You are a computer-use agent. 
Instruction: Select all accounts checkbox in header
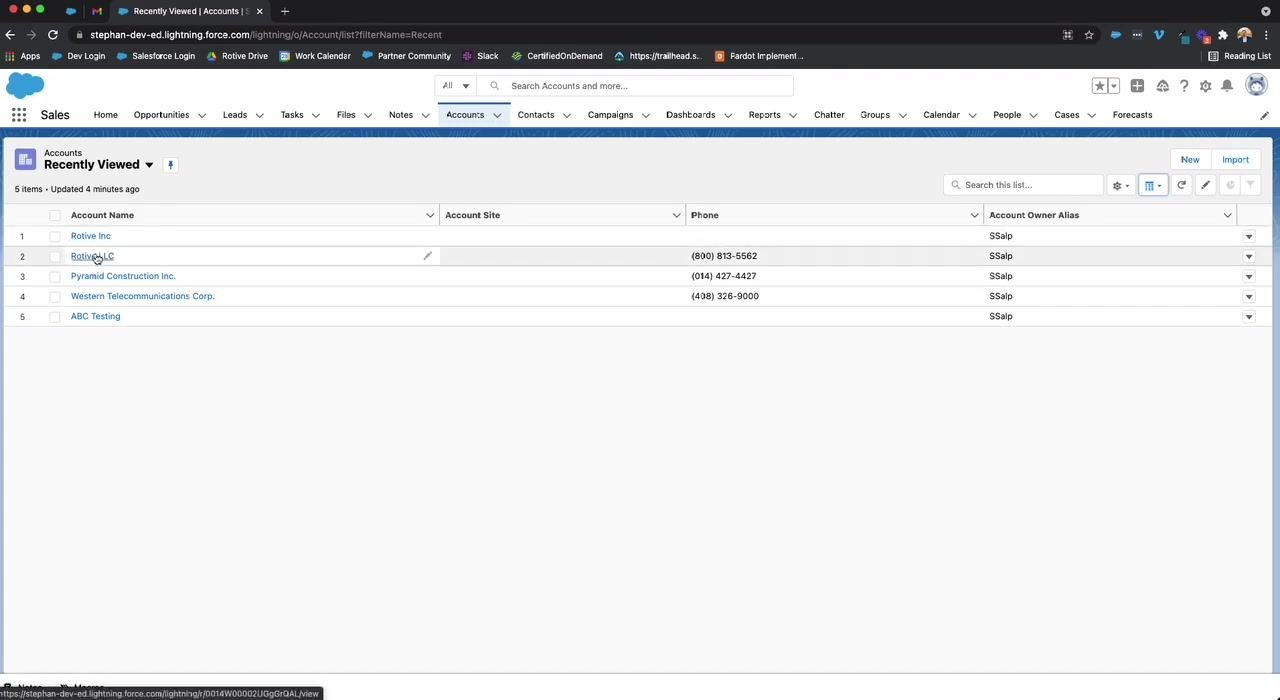pos(55,216)
